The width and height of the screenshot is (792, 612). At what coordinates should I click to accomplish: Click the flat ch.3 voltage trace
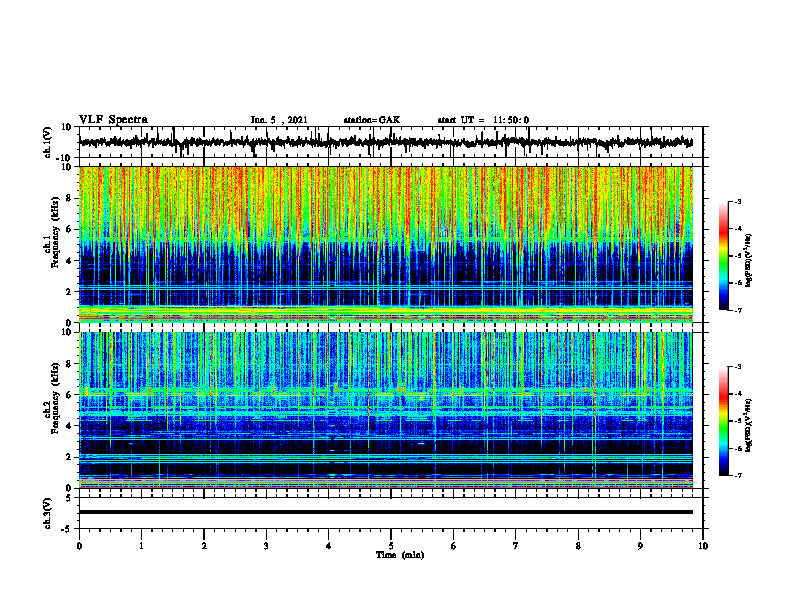385,512
